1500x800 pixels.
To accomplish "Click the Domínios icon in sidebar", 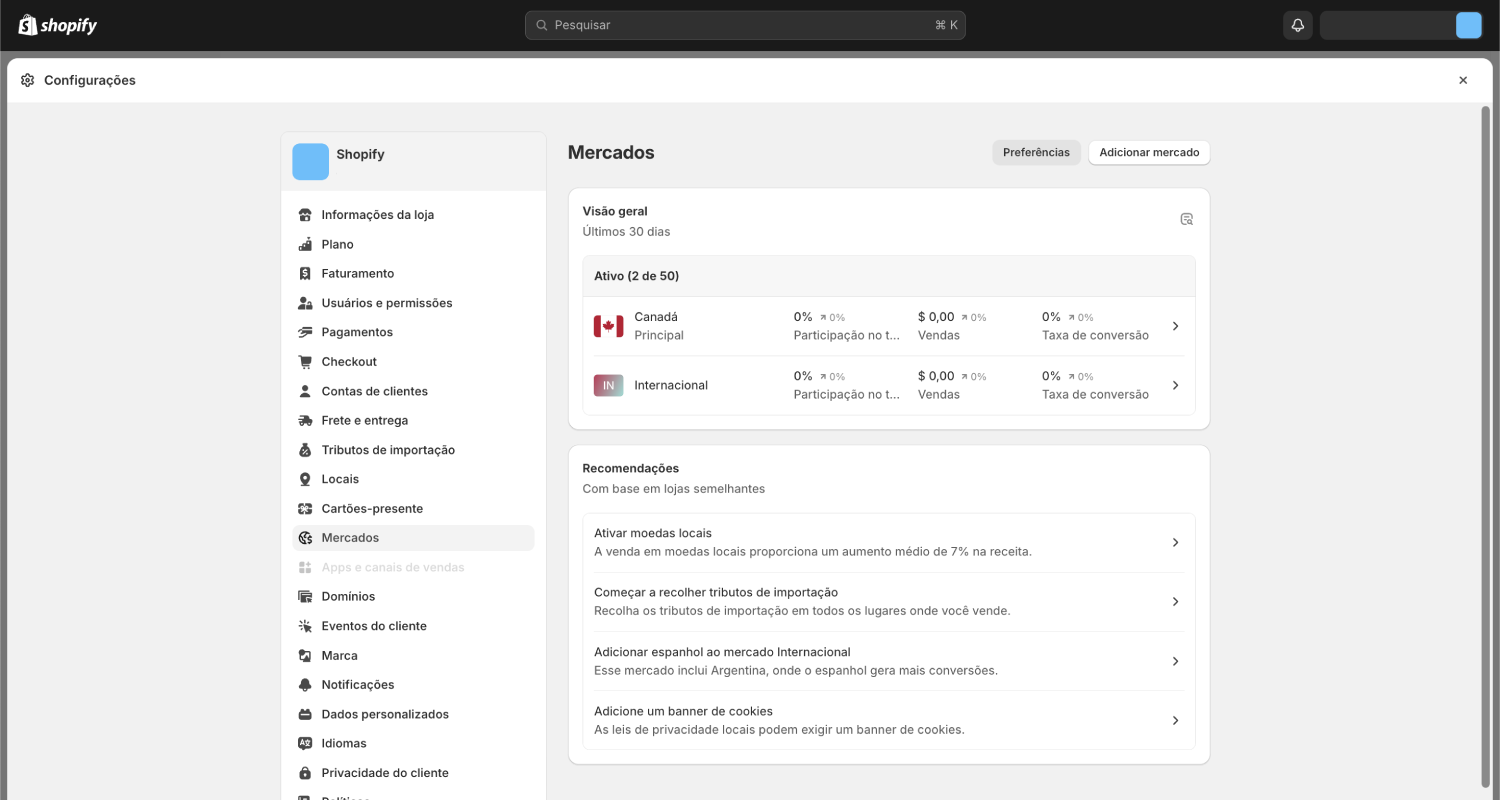I will (x=305, y=597).
